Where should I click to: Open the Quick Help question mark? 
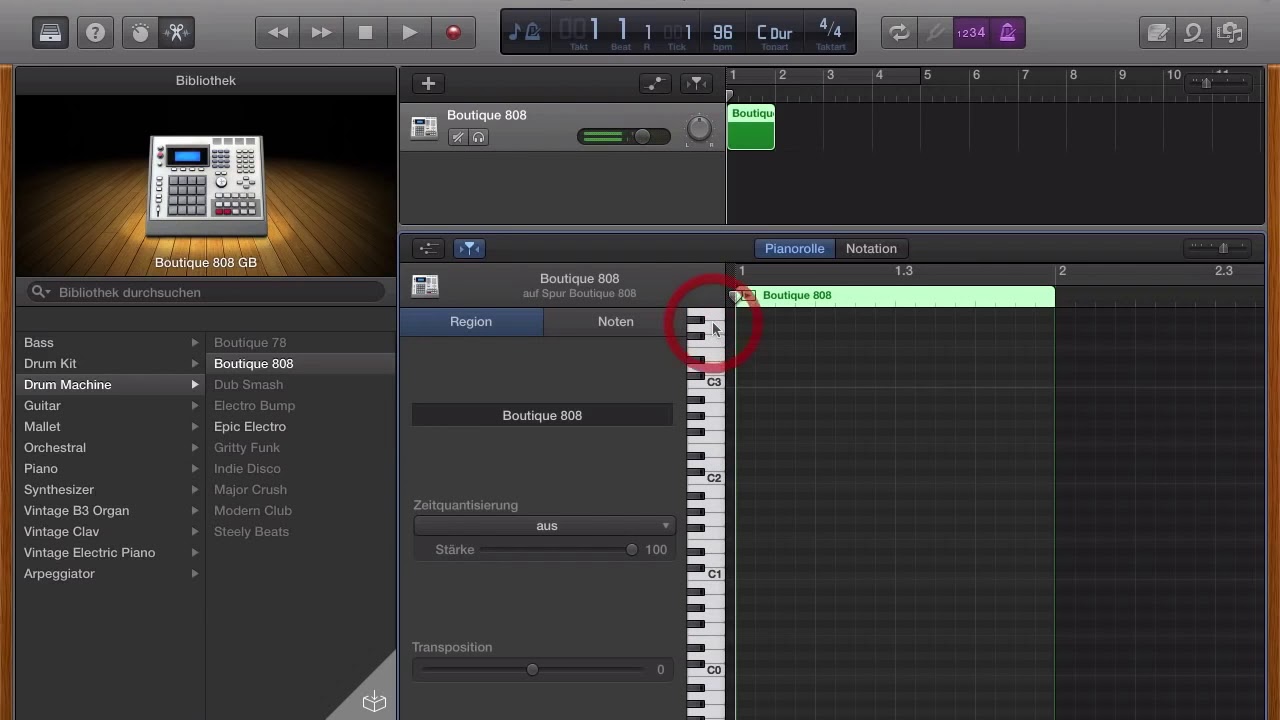tap(95, 33)
